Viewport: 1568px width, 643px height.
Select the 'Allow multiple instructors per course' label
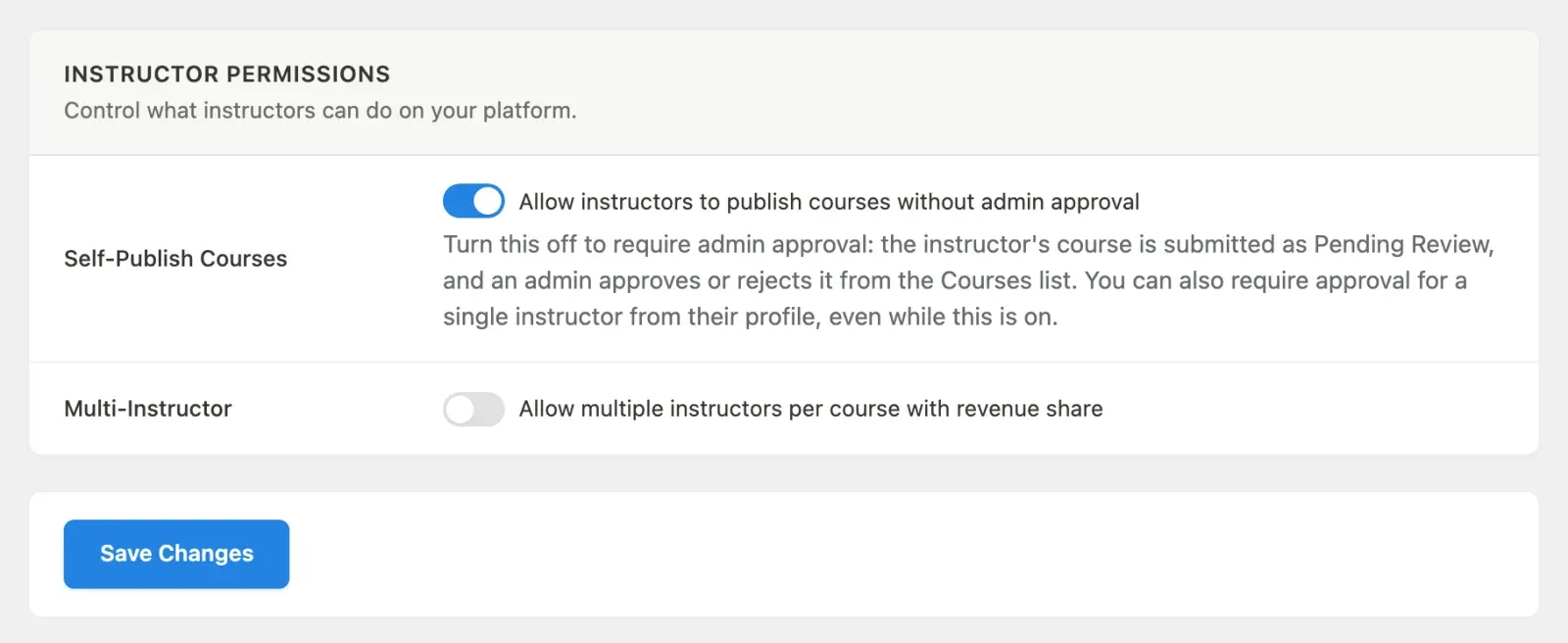click(x=810, y=409)
